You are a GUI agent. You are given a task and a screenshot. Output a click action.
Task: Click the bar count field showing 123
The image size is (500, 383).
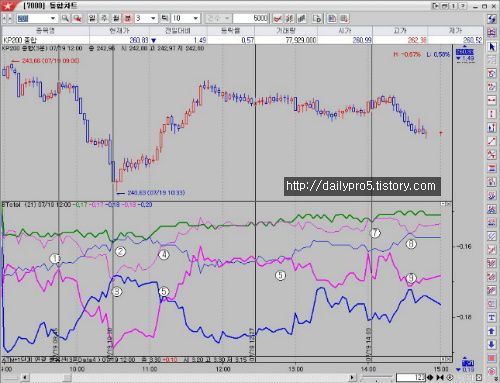point(411,378)
